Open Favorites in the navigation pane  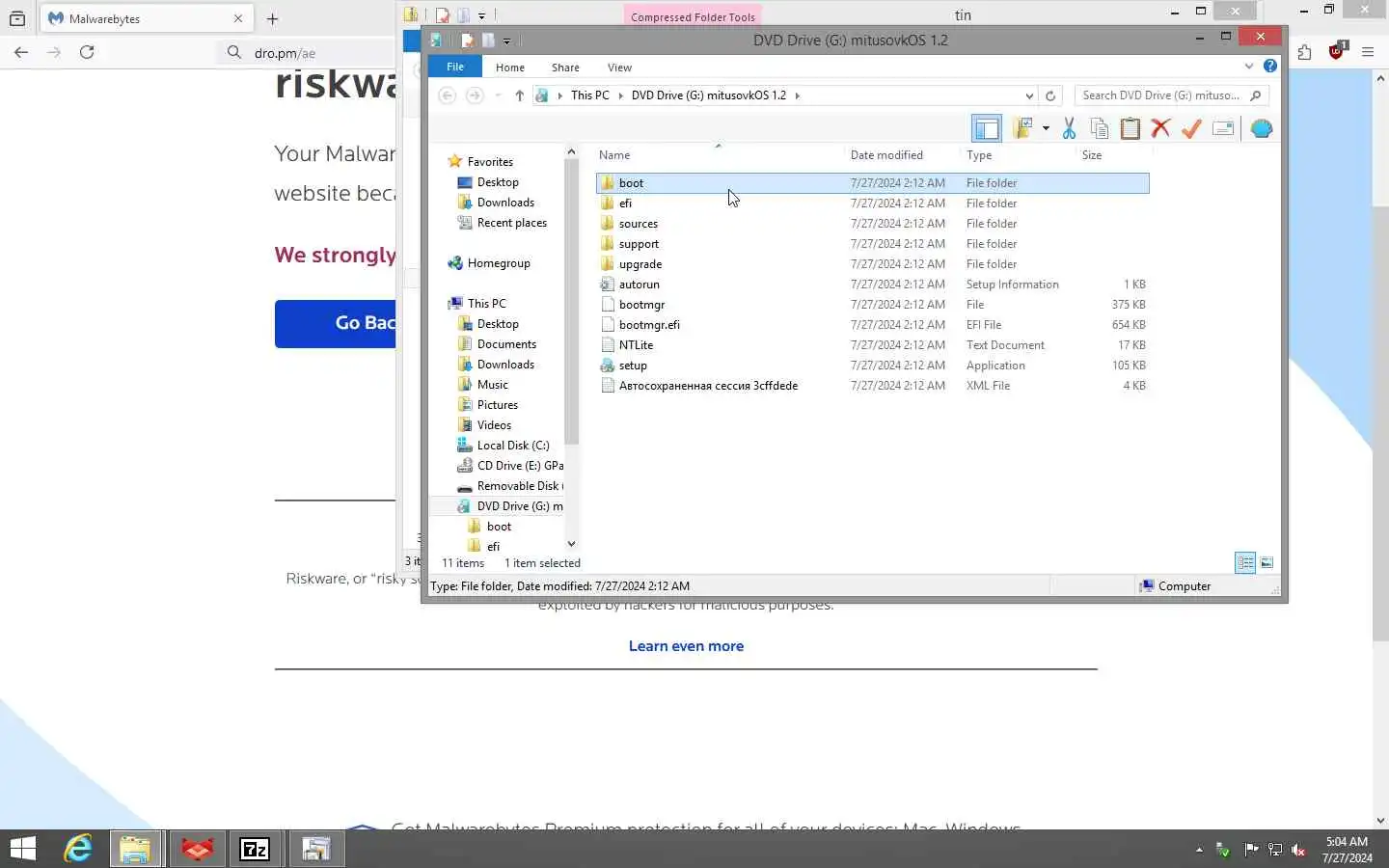point(490,162)
